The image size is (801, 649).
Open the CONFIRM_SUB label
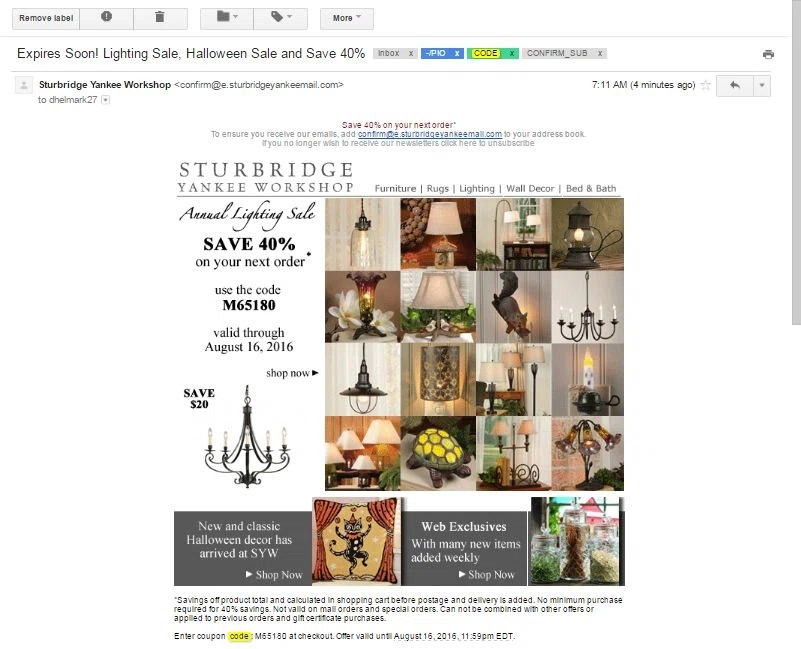click(557, 53)
